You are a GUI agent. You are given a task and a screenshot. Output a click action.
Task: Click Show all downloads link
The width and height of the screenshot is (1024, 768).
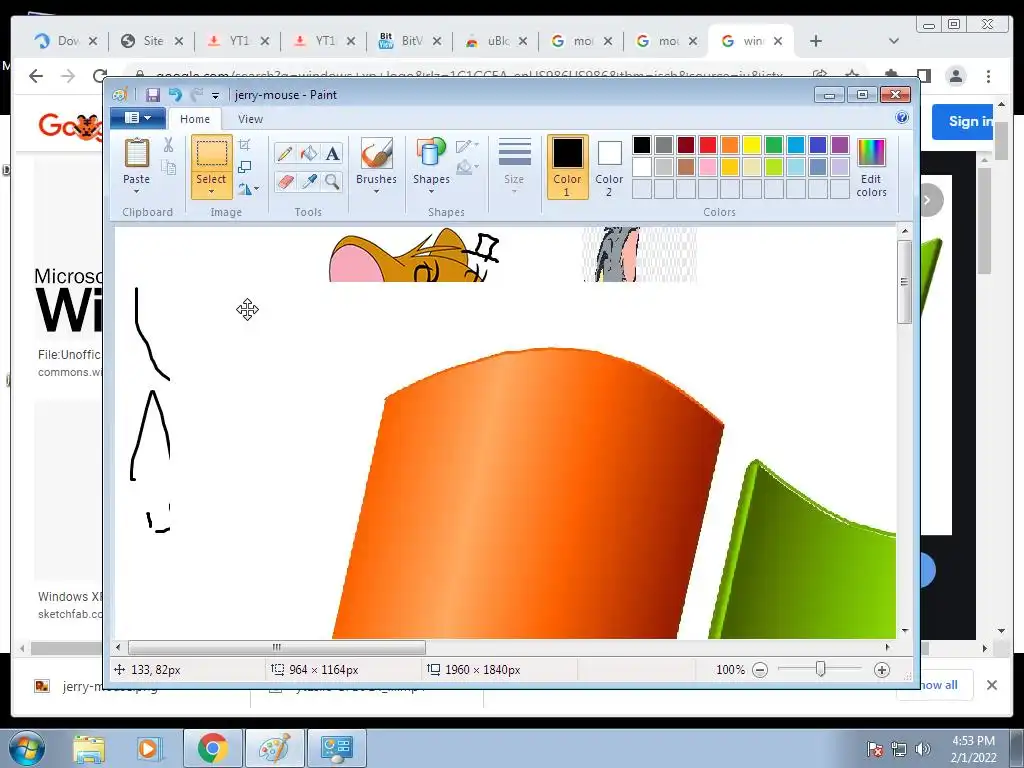(938, 684)
